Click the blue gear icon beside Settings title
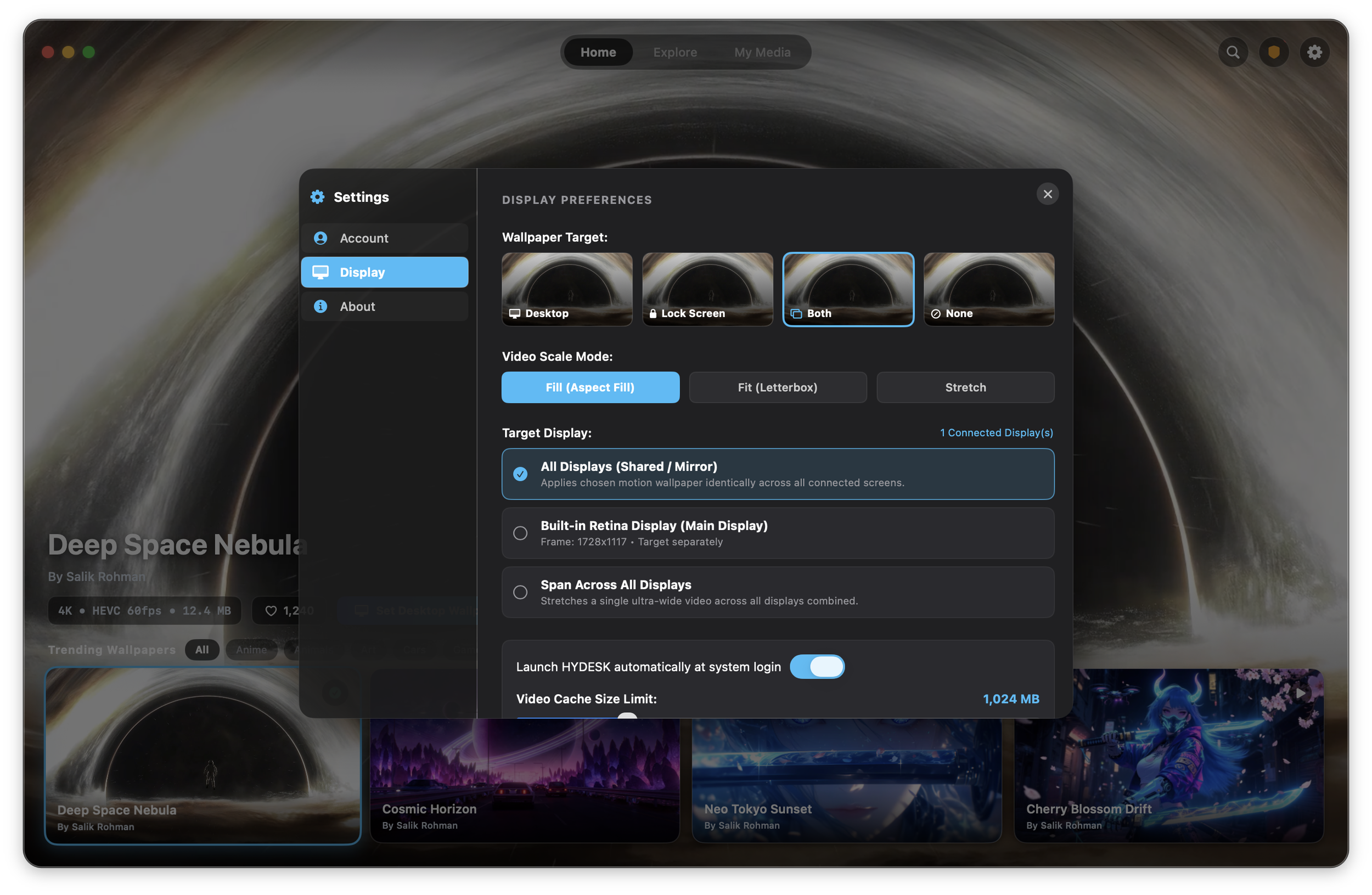This screenshot has height=895, width=1372. tap(318, 197)
